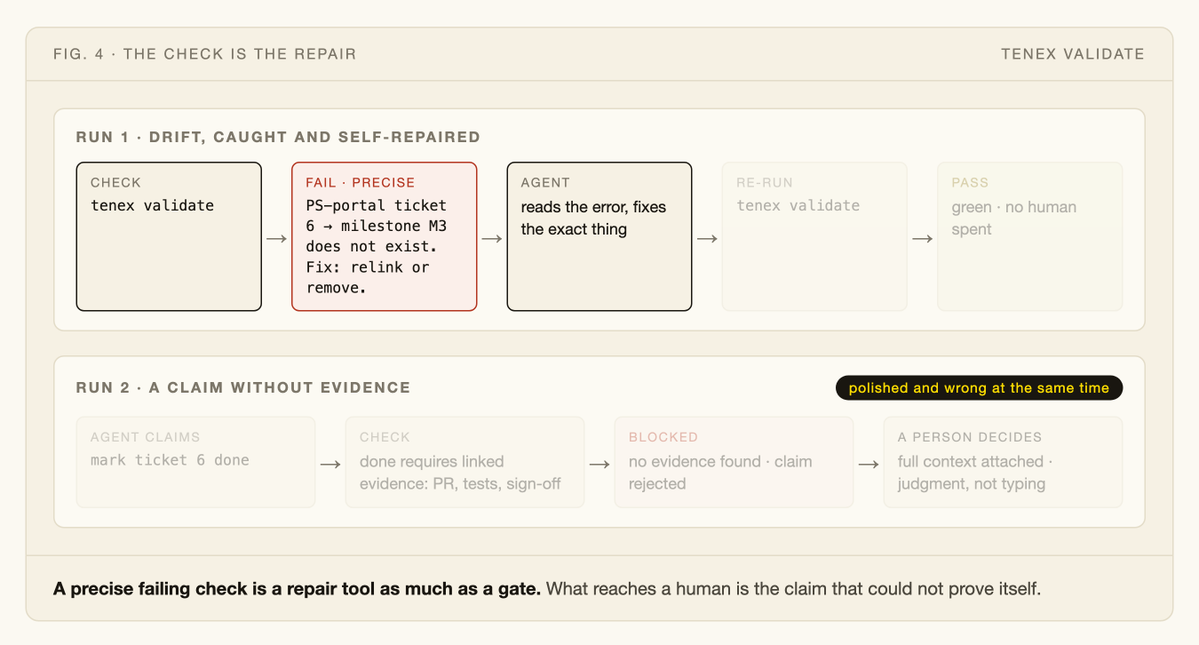Viewport: 1199px width, 645px height.
Task: Click the "CHECK" label in Run 2
Action: coord(385,437)
